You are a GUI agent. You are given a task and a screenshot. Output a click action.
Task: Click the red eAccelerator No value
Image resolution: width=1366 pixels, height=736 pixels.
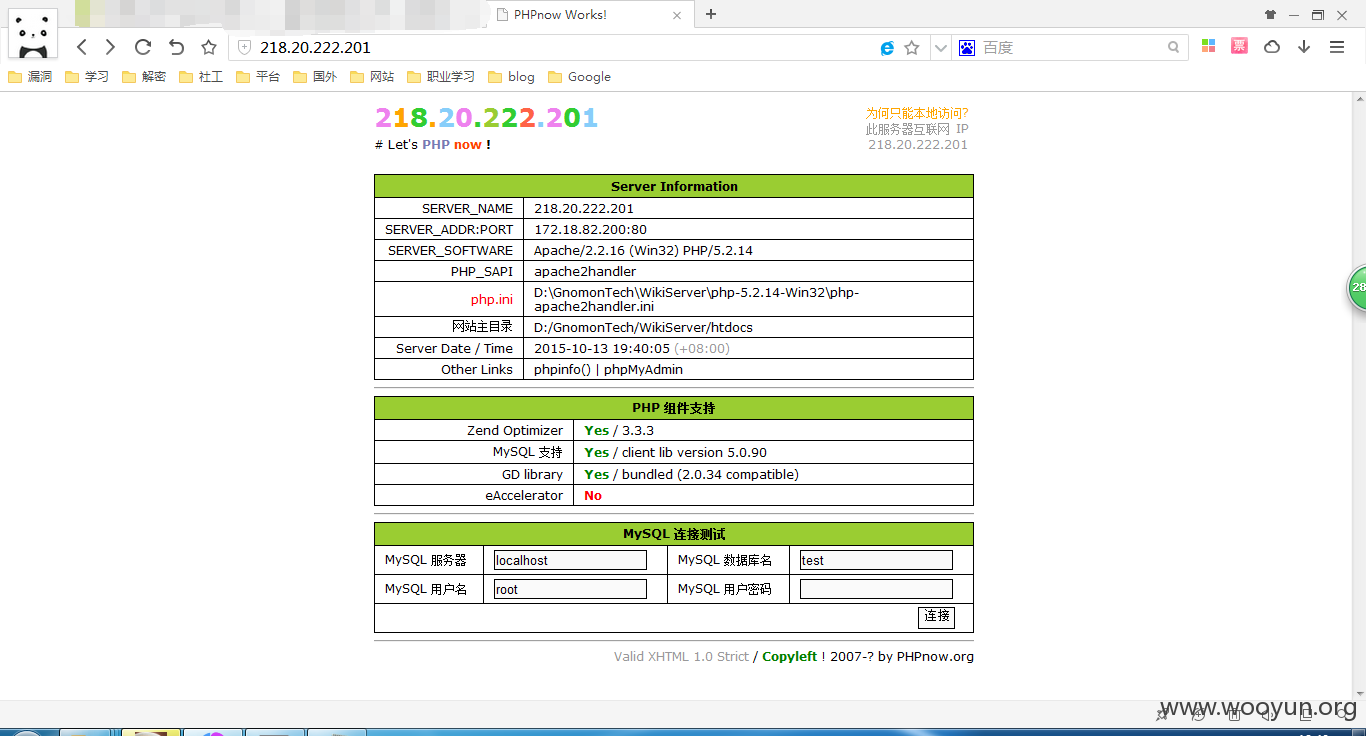click(x=593, y=495)
